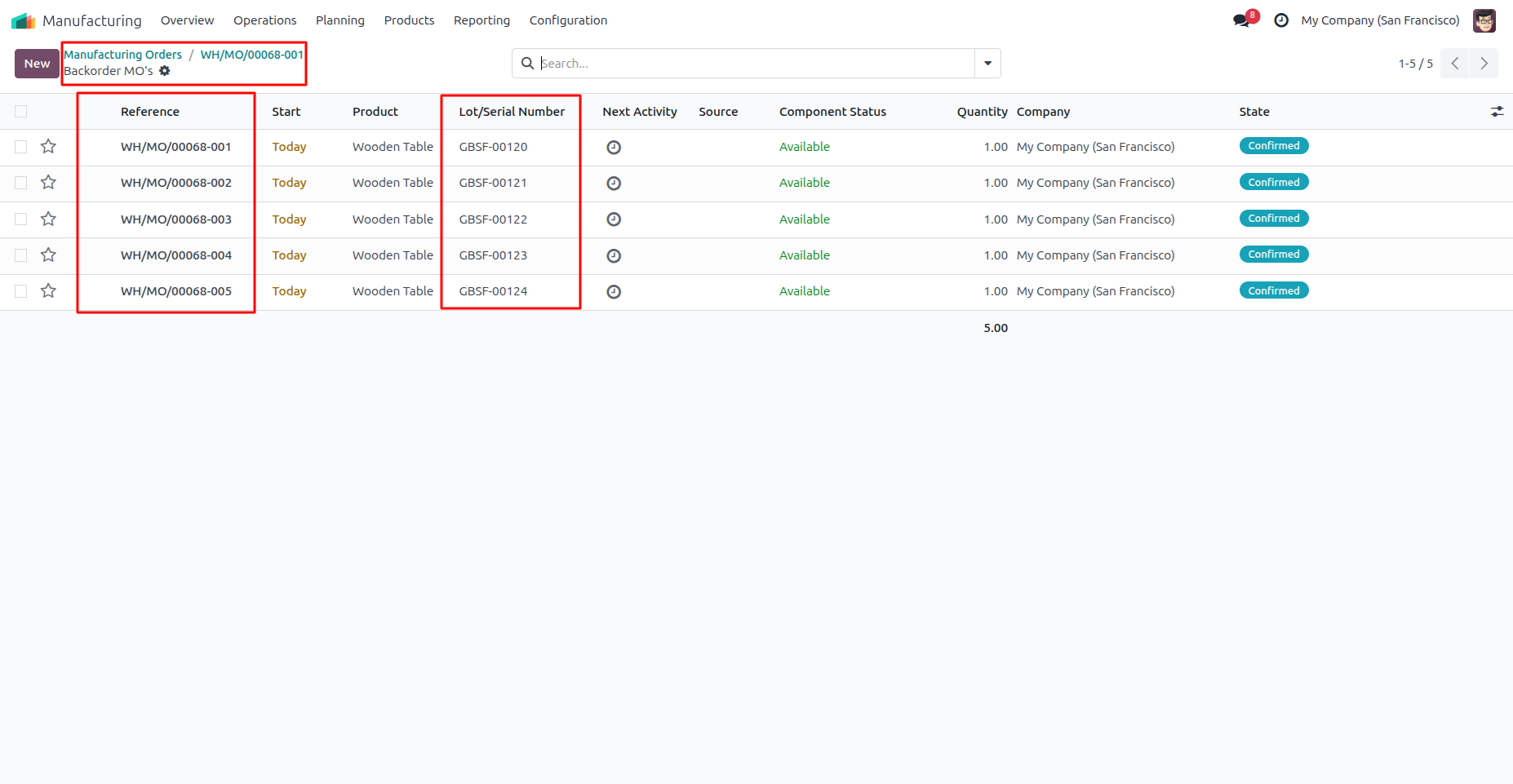Click lot number GBSF-00120

coord(493,147)
